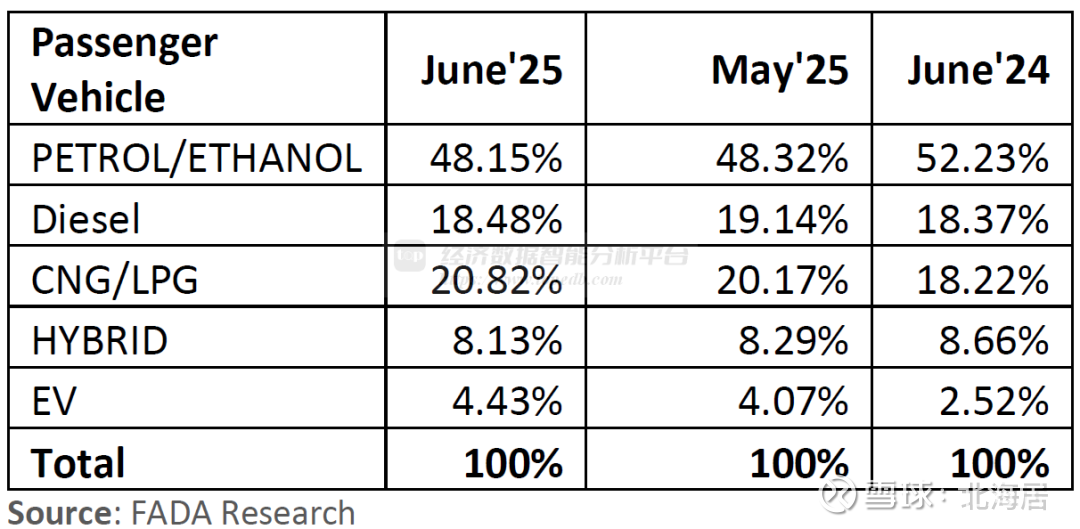1080x529 pixels.
Task: Click the Xueqiu snowball watermark logo
Action: coord(838,493)
